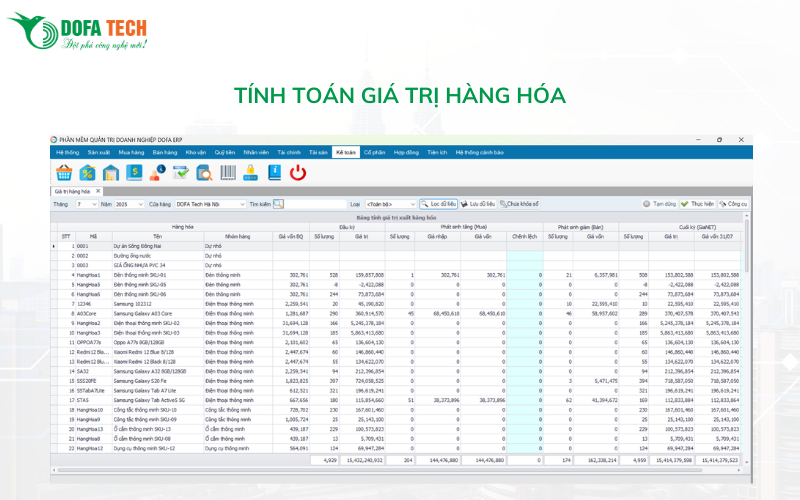The height and width of the screenshot is (500, 800).
Task: Click the vertical scrollbar of the table
Action: pos(747,245)
